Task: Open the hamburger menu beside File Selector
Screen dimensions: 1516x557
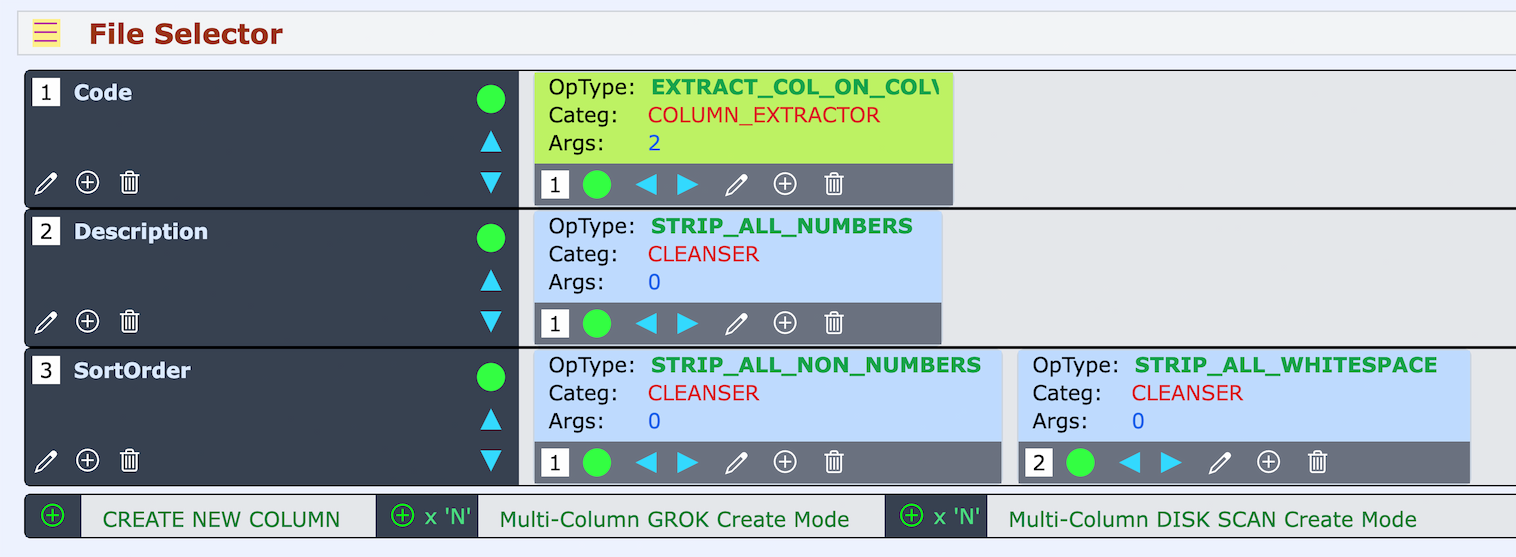Action: point(46,33)
